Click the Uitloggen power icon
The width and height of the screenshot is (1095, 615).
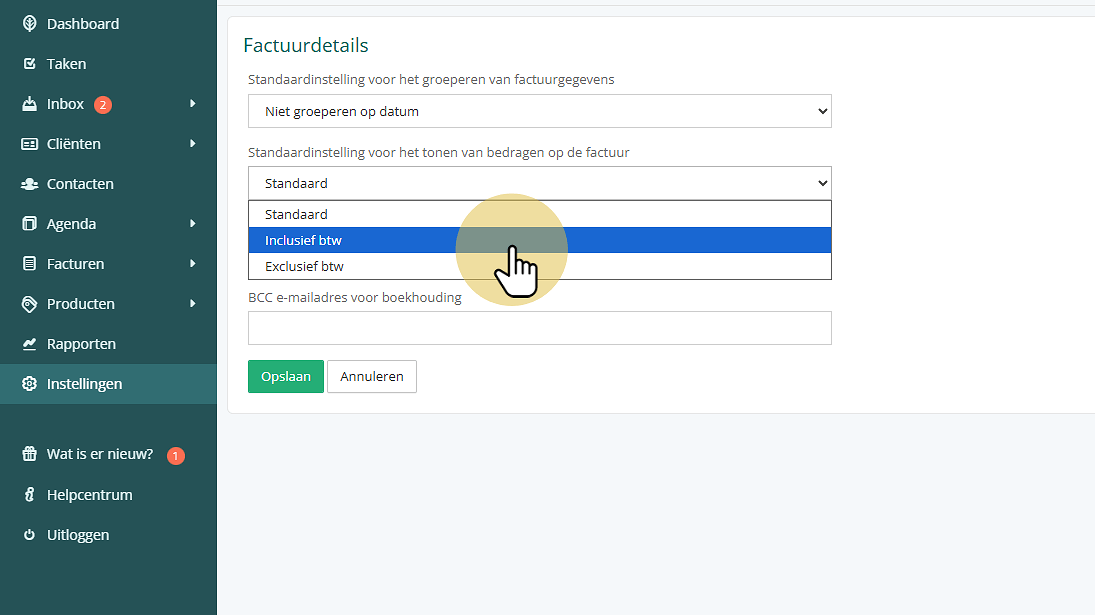pos(29,535)
